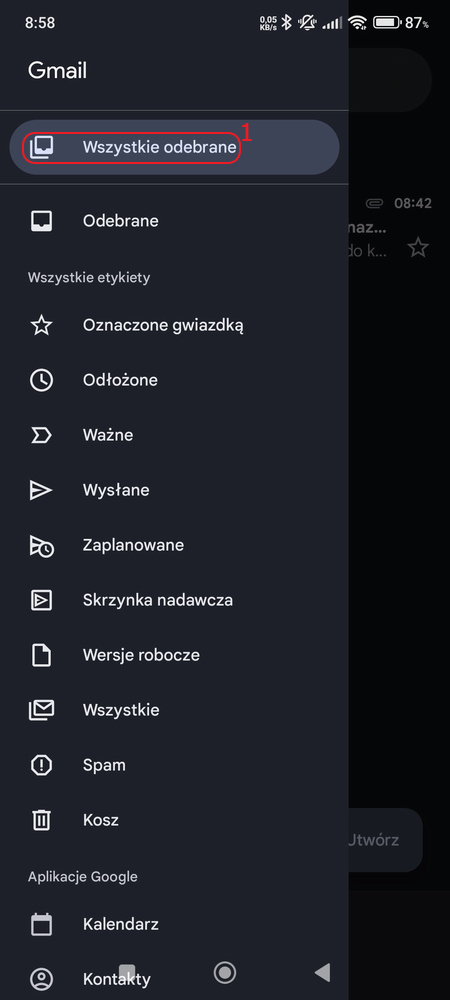450x1000 pixels.
Task: Tap the paper-plane Wysłane icon
Action: (x=41, y=490)
